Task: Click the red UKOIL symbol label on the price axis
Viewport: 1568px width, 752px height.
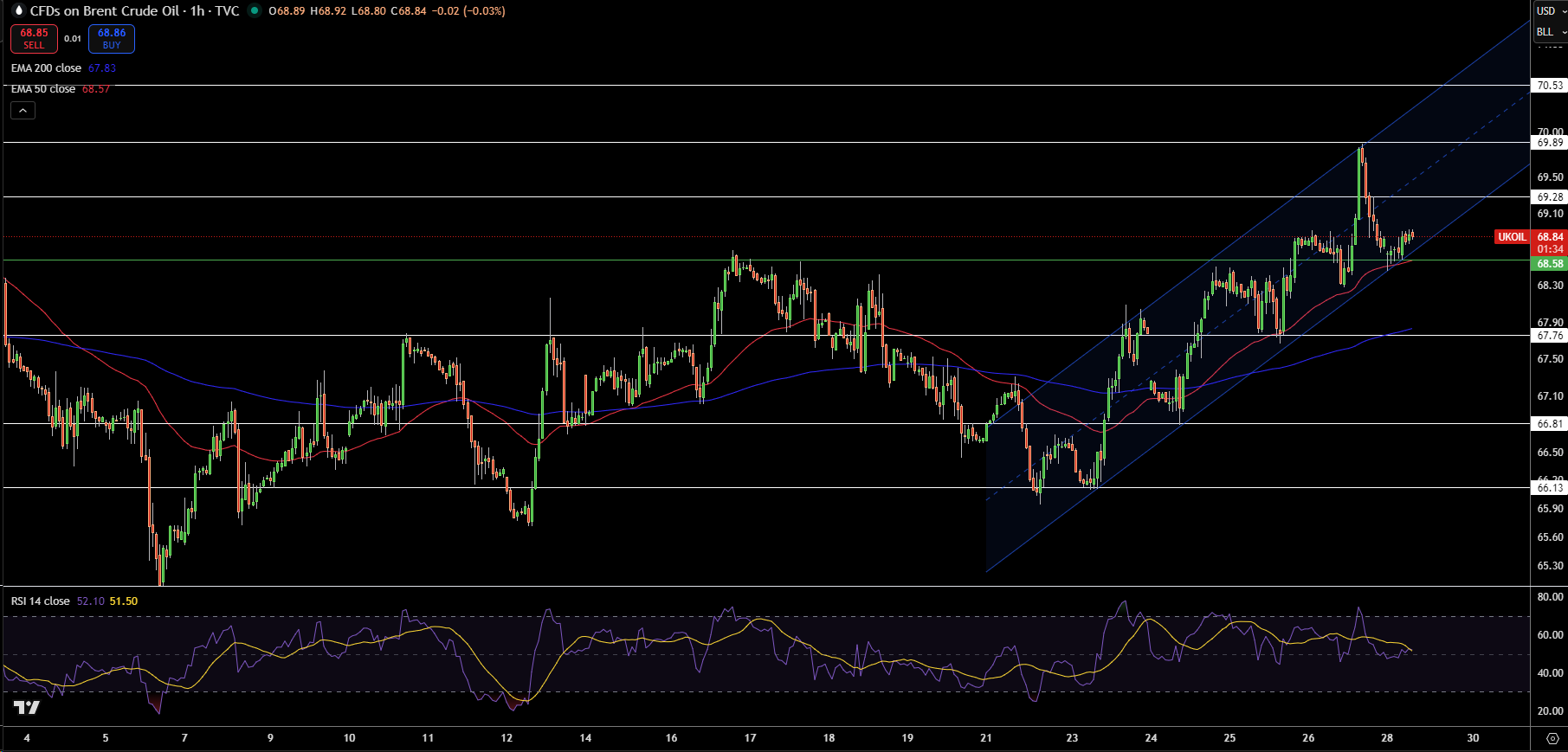Action: point(1512,237)
